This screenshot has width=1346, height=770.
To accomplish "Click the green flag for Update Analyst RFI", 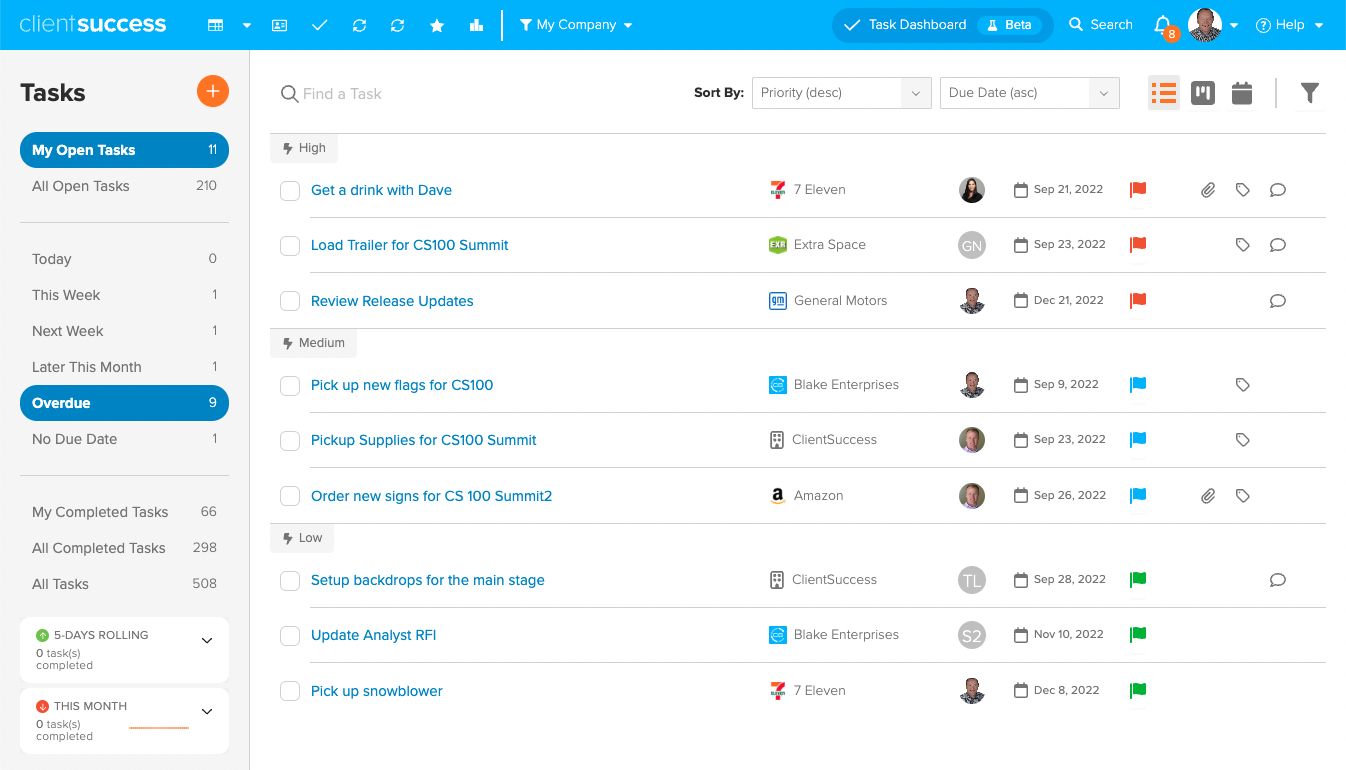I will (1138, 634).
